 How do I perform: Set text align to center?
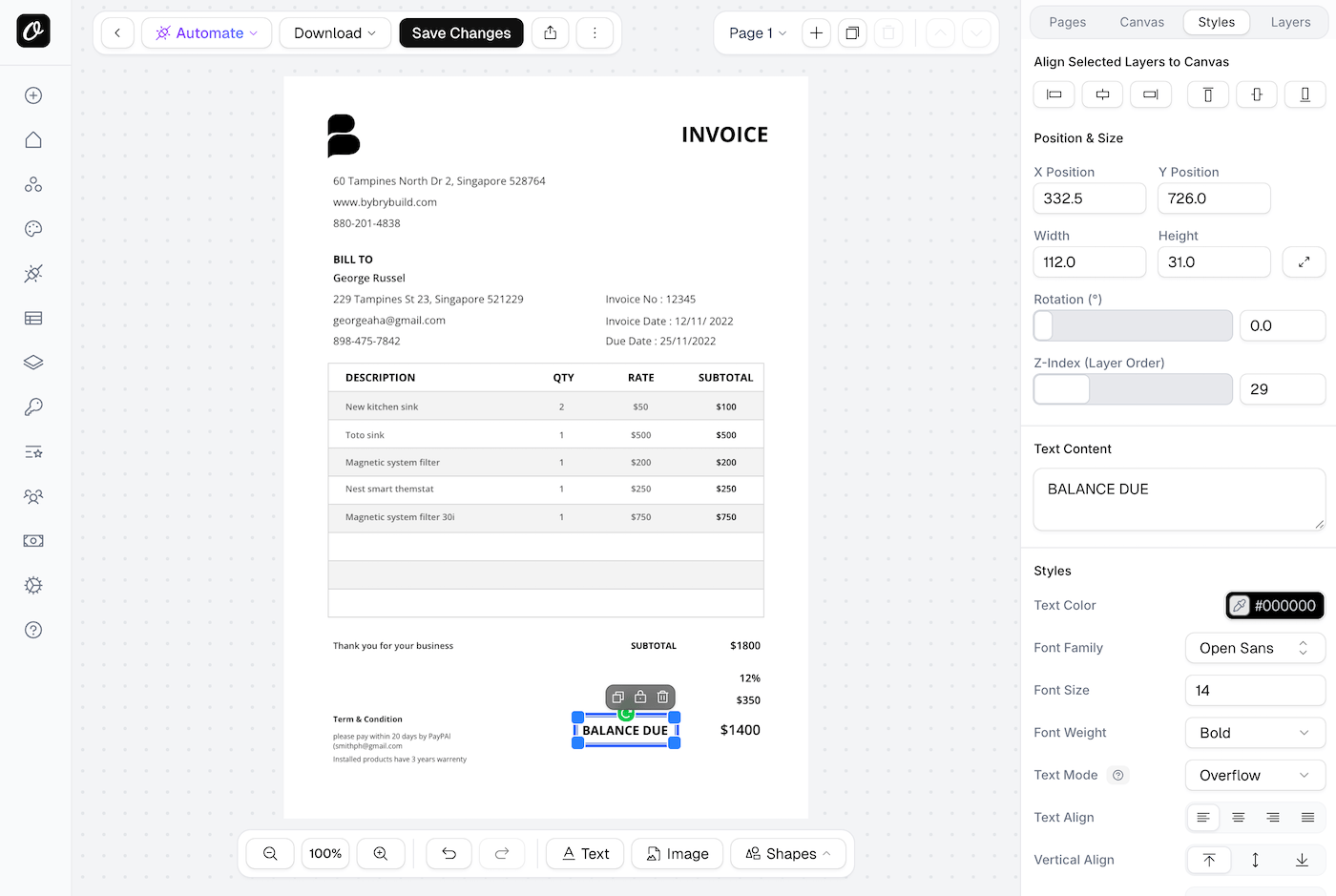[1238, 818]
